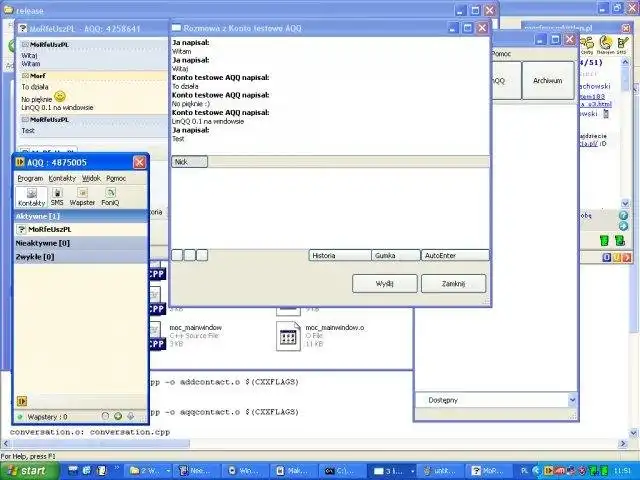640x480 pixels.
Task: Click the Zamknij button
Action: [453, 283]
